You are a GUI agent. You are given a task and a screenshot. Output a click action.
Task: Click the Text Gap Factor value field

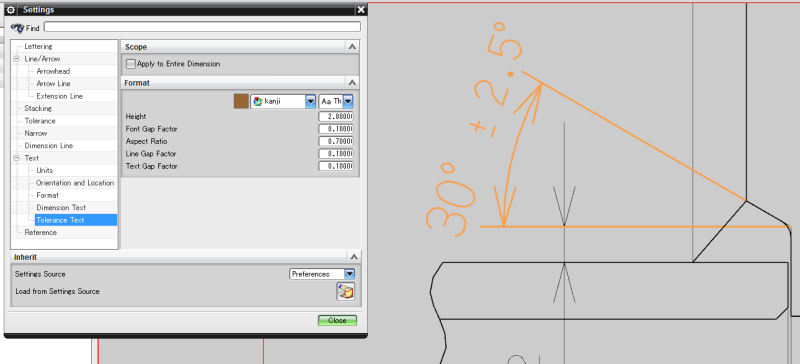[336, 166]
